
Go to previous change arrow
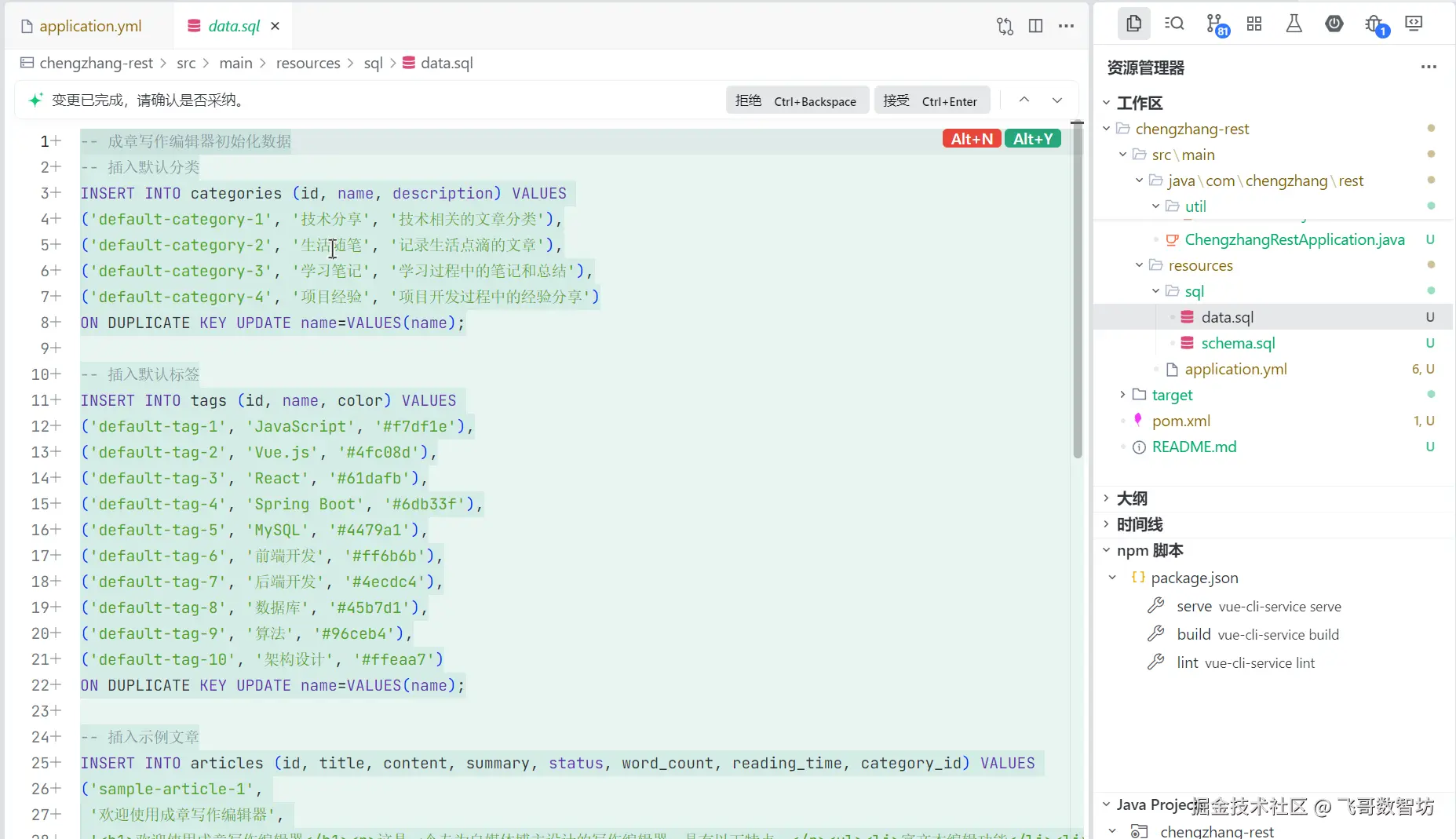pyautogui.click(x=1024, y=100)
